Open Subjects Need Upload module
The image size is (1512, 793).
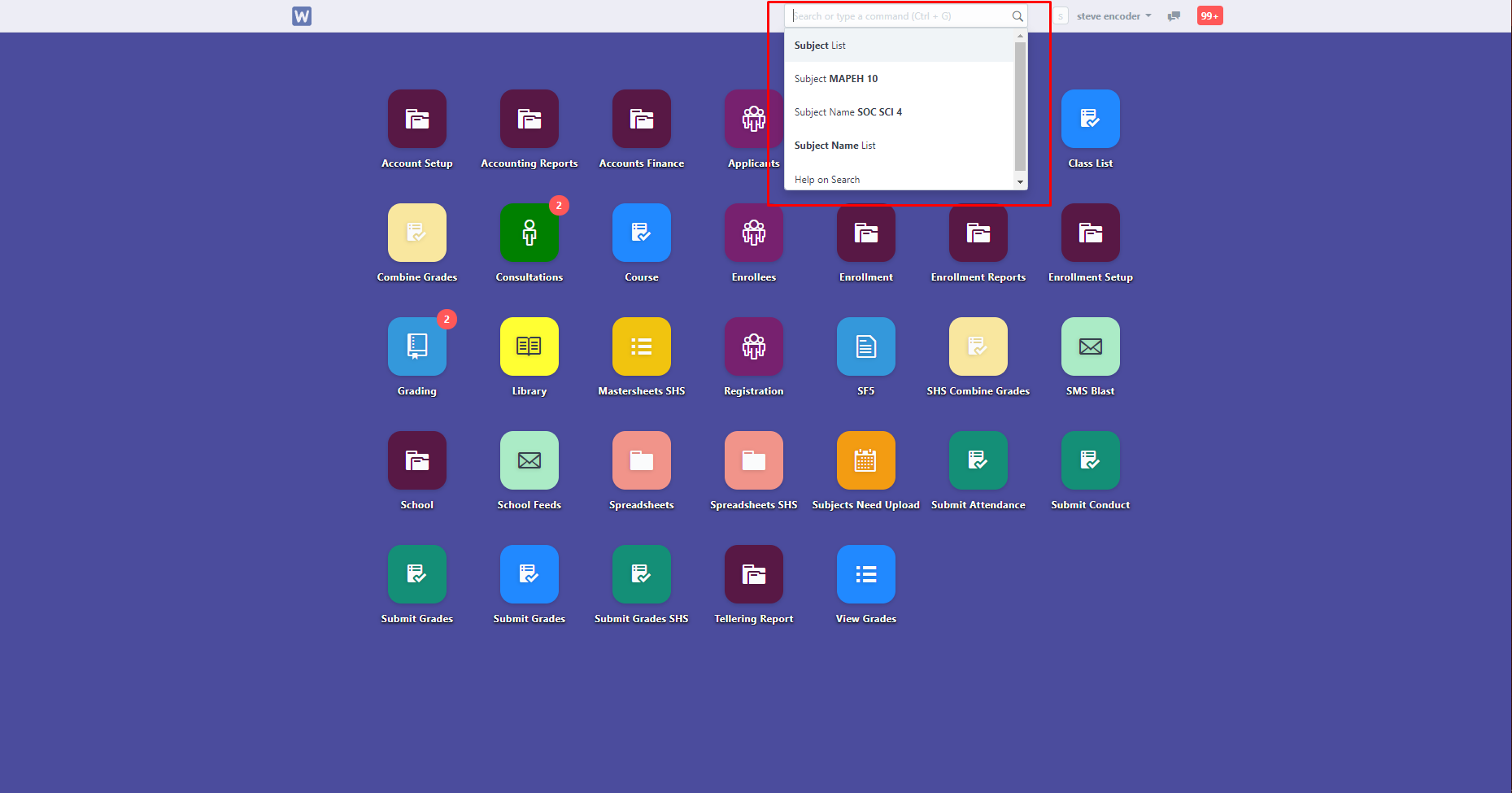tap(866, 460)
